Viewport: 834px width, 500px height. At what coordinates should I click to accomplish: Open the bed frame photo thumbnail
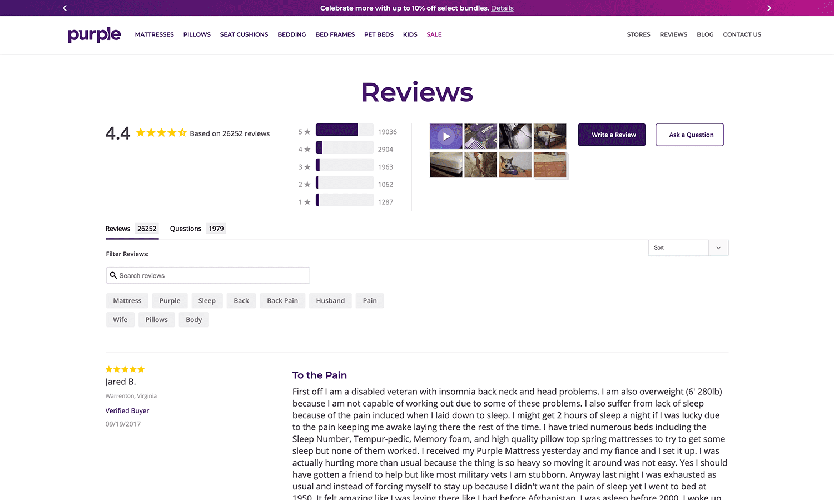(550, 136)
